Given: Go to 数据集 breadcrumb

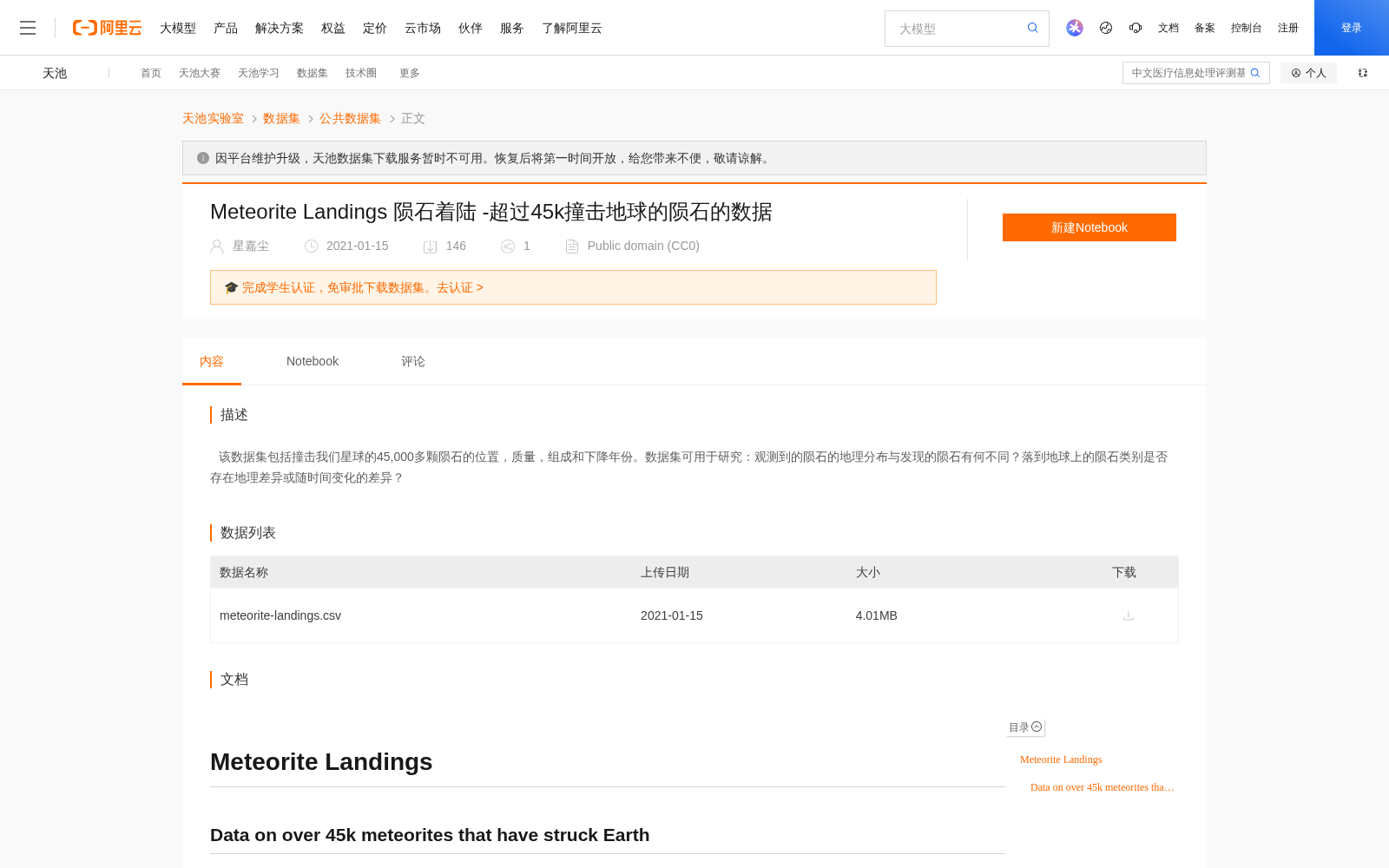Looking at the screenshot, I should (281, 118).
